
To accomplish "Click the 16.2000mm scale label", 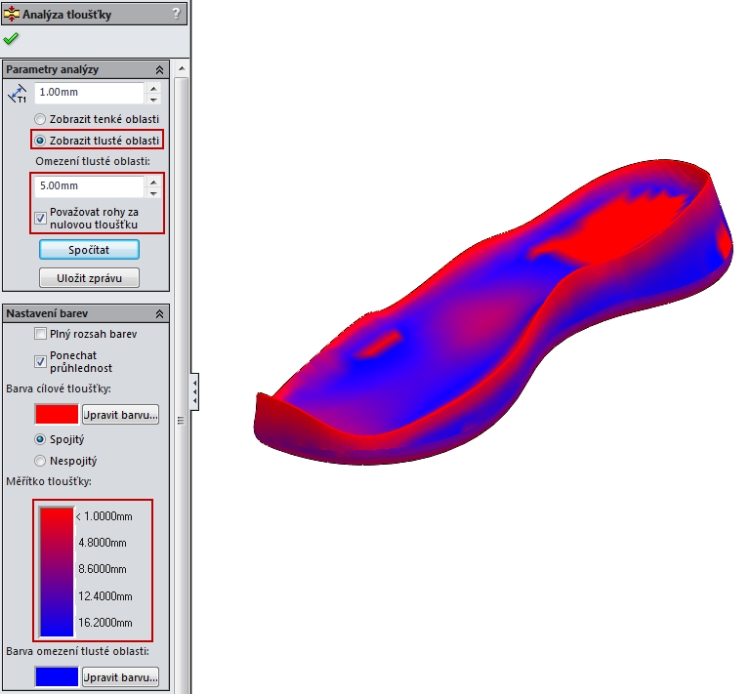I will 105,623.
